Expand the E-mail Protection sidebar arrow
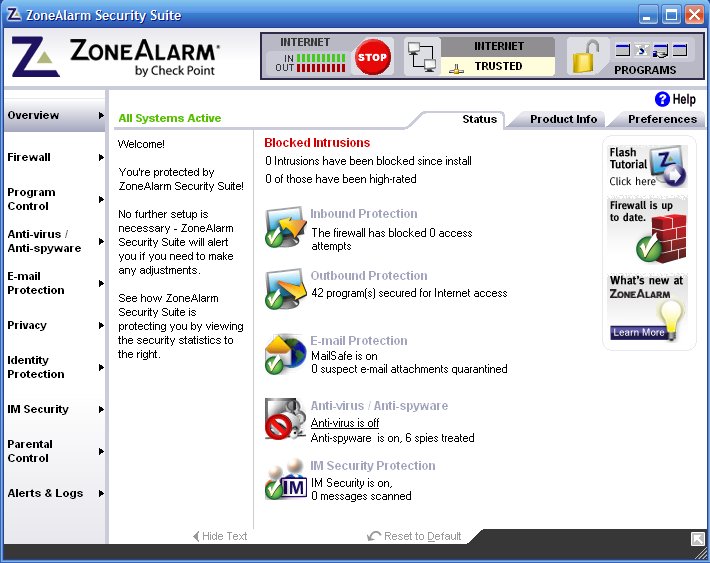Viewport: 710px width, 563px height. 101,284
